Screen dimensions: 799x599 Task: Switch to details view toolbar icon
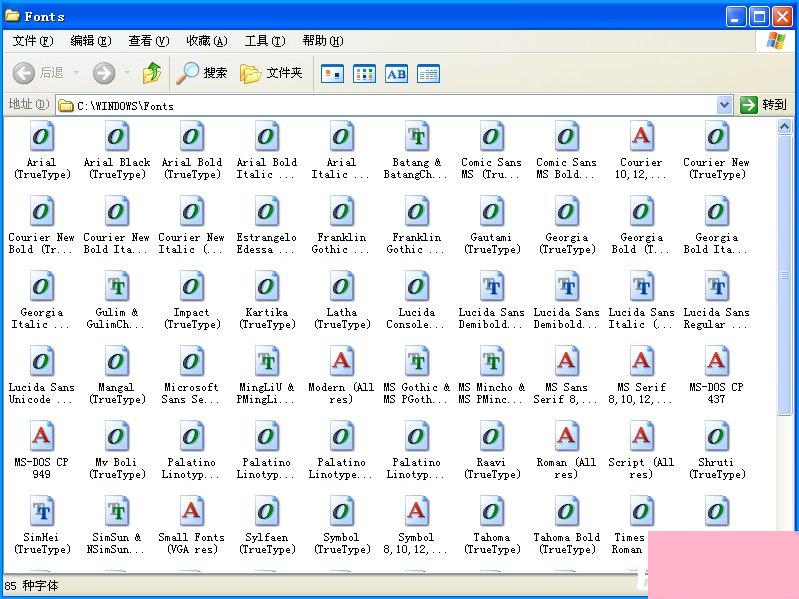click(x=429, y=74)
